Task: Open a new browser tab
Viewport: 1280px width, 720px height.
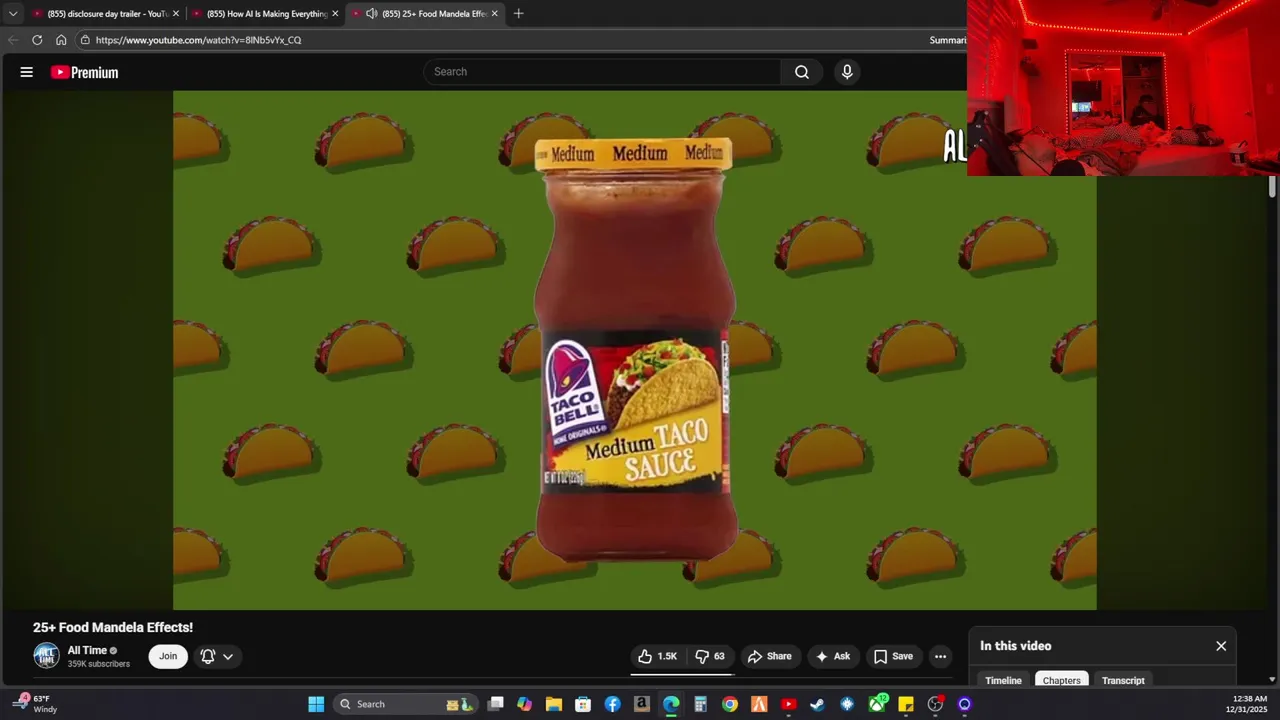Action: 518,14
